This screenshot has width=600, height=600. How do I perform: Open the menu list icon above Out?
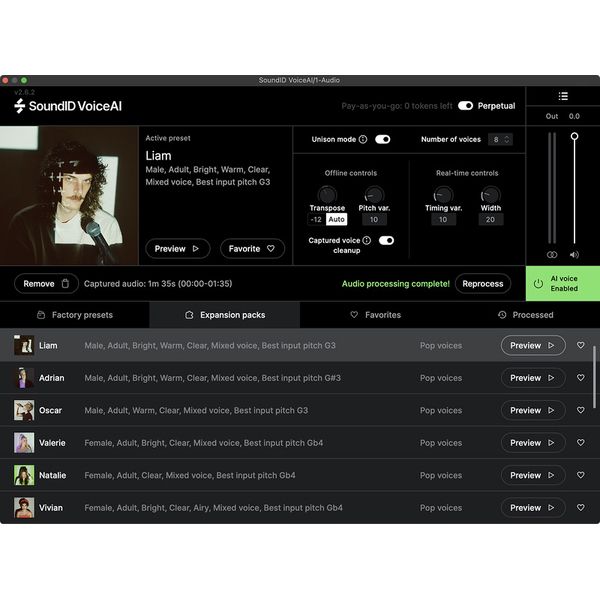point(563,96)
